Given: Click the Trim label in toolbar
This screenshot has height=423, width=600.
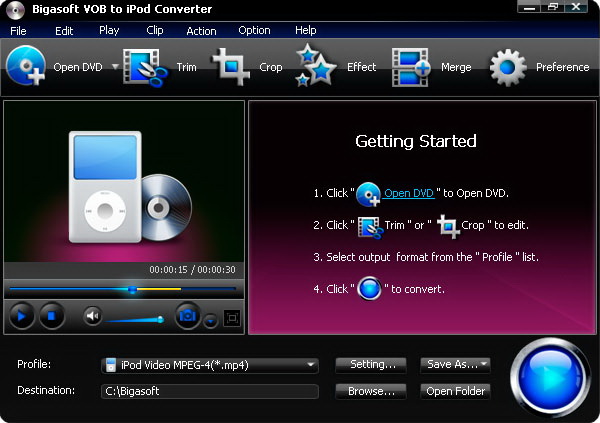Looking at the screenshot, I should coord(186,67).
